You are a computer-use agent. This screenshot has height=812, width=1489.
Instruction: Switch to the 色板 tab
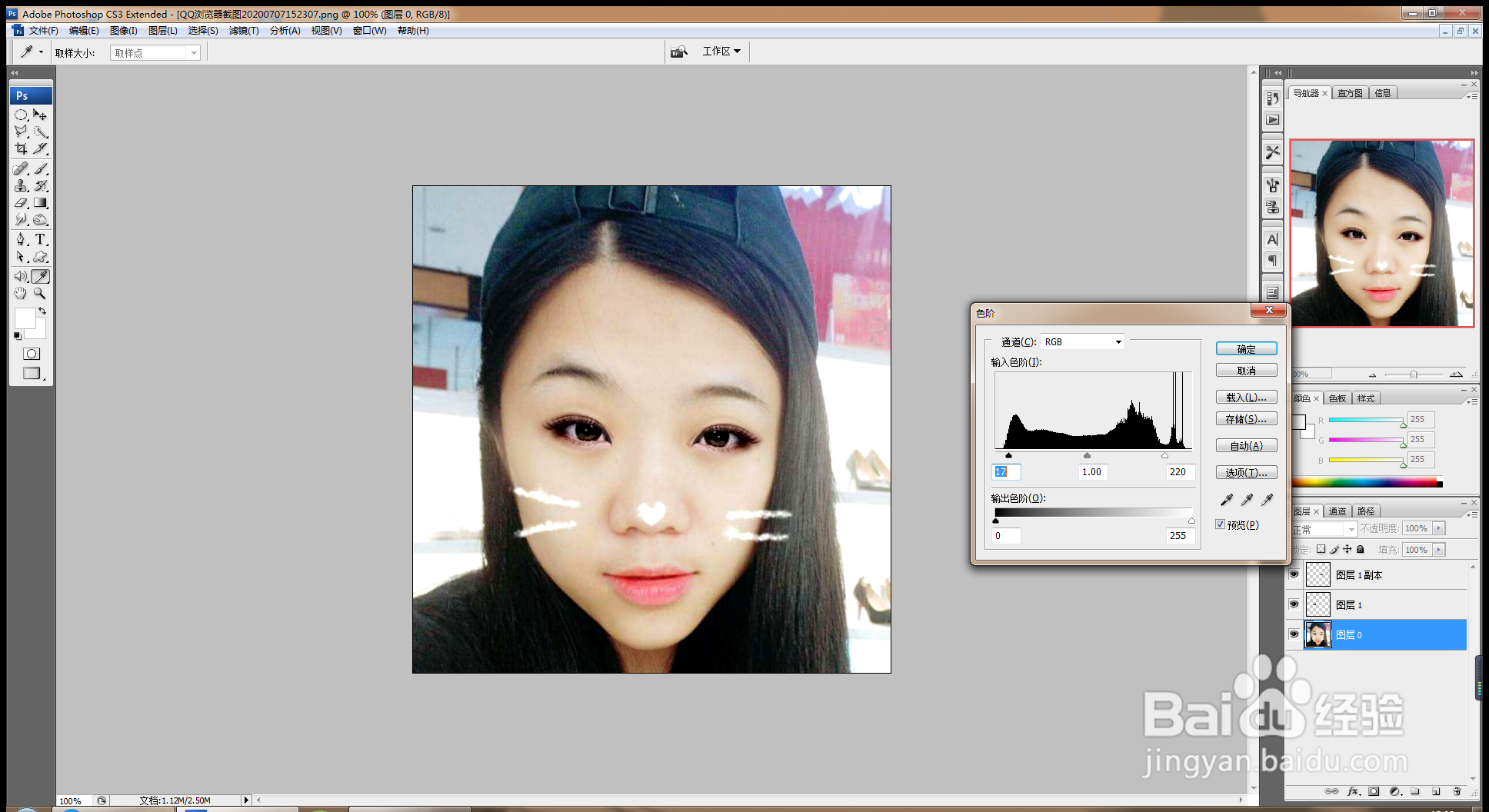(1337, 398)
